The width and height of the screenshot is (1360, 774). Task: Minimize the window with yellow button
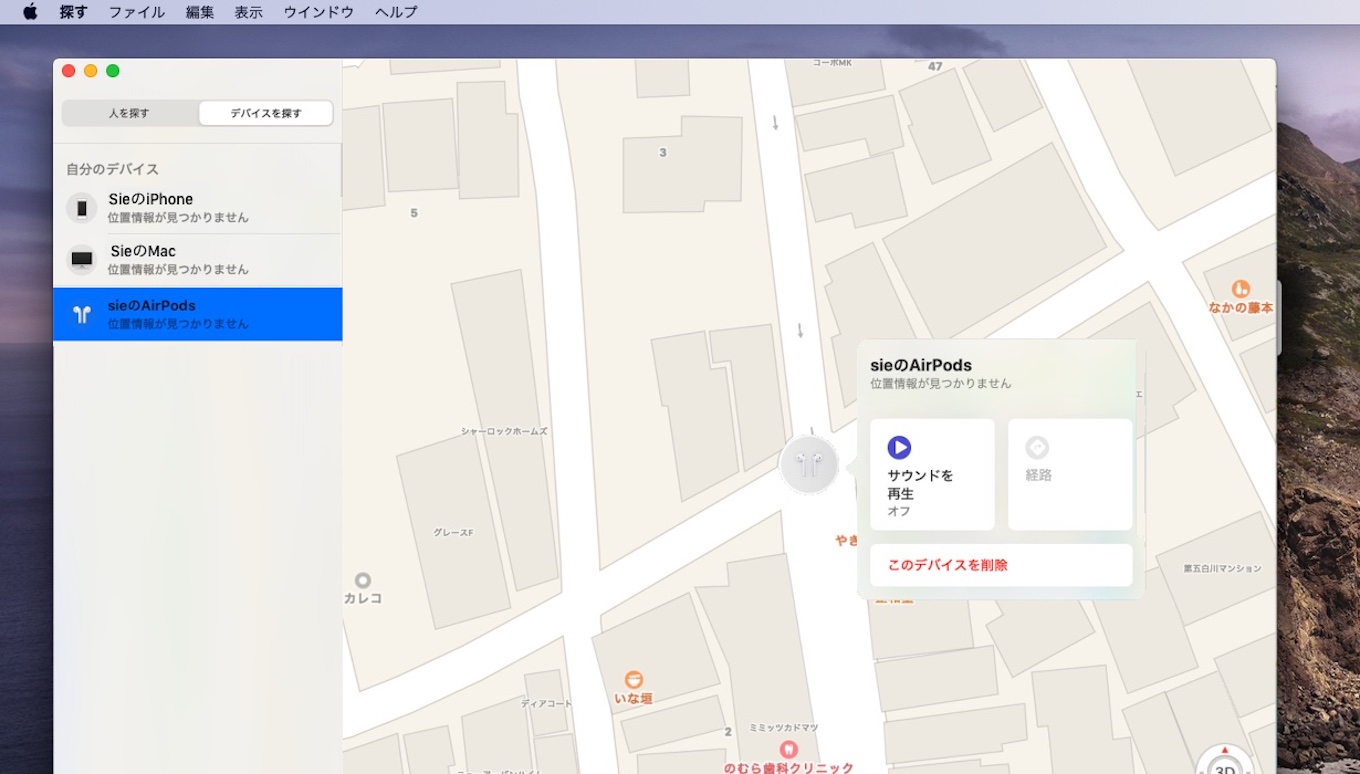point(90,71)
